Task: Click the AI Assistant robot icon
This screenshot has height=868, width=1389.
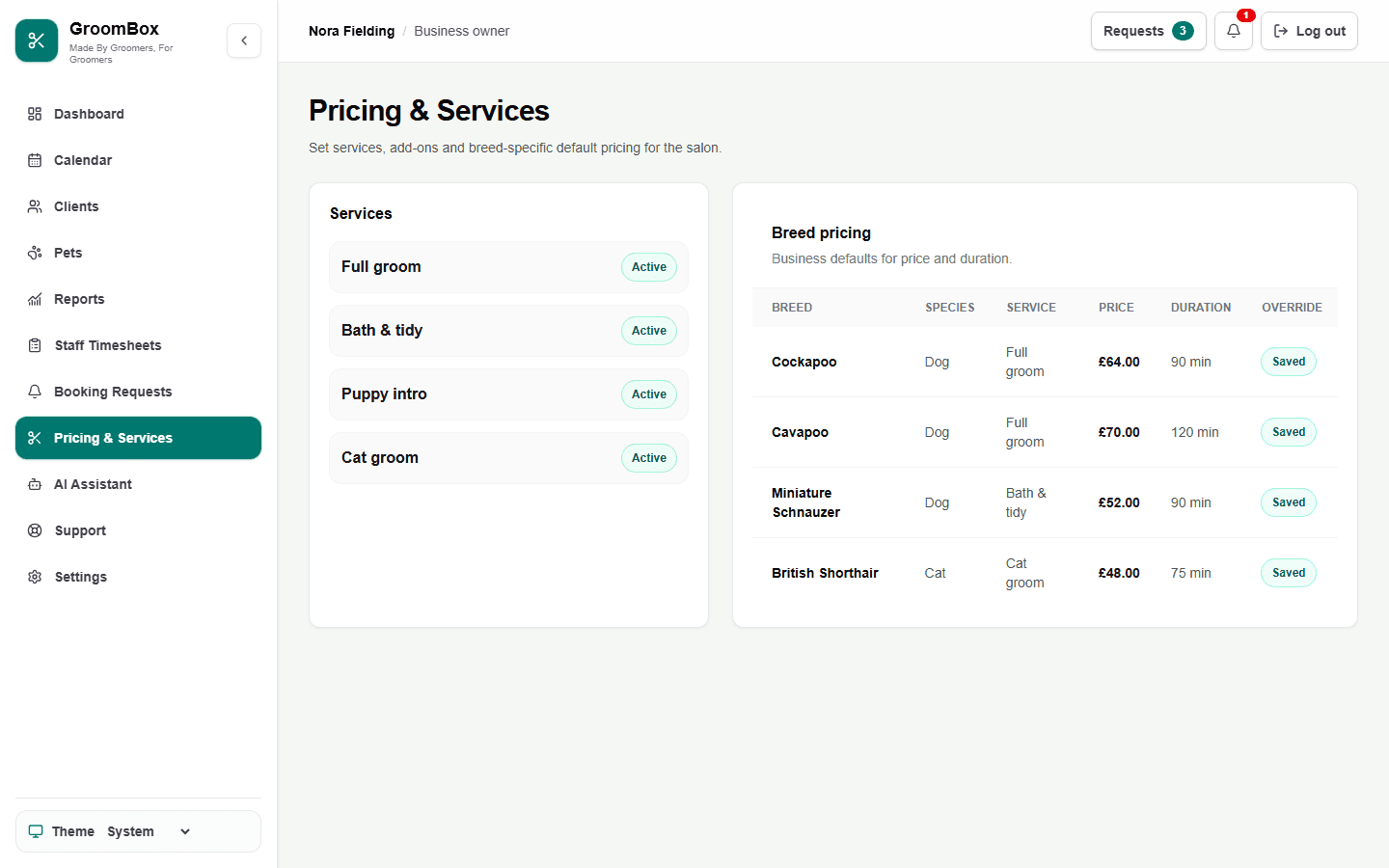Action: [35, 484]
